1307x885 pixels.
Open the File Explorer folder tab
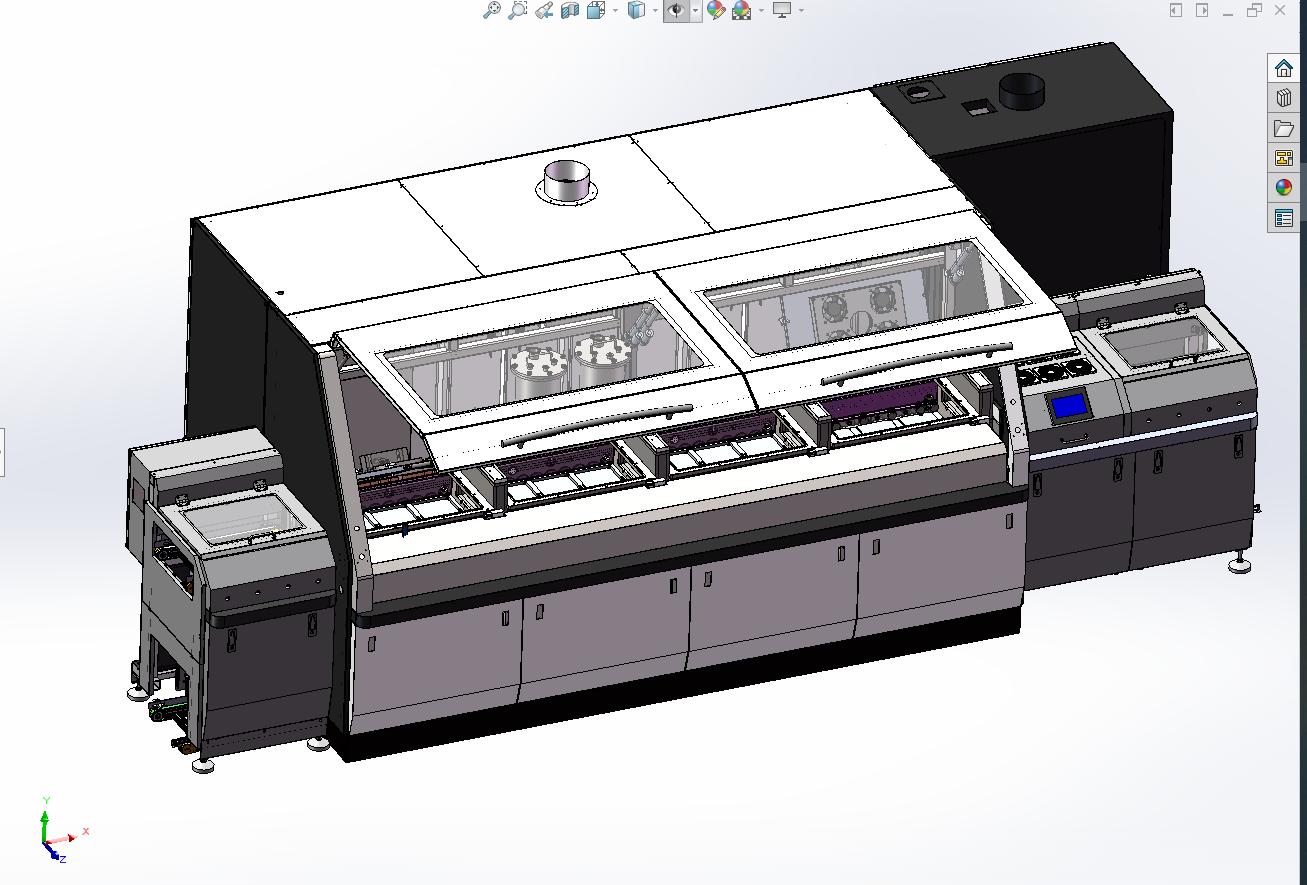[1284, 128]
